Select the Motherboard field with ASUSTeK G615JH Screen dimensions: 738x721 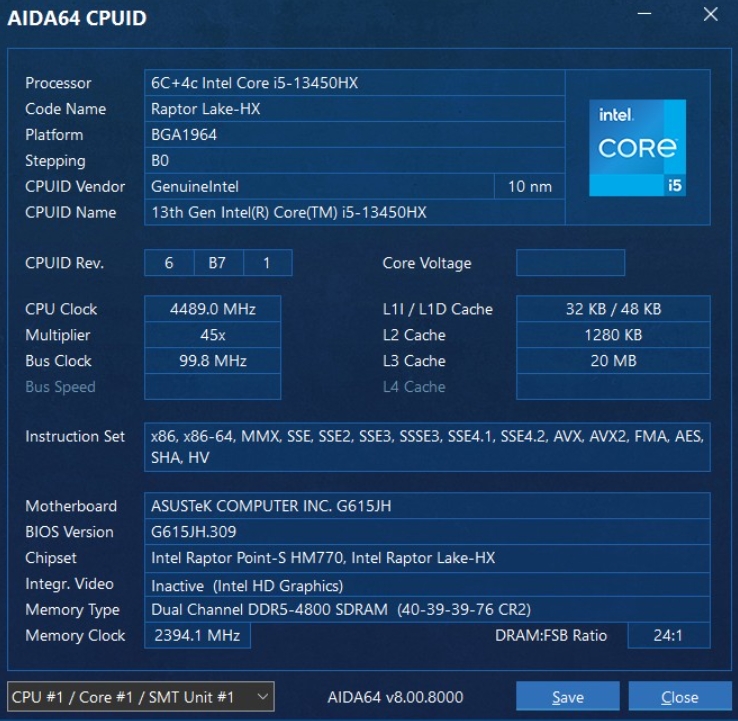click(x=427, y=506)
